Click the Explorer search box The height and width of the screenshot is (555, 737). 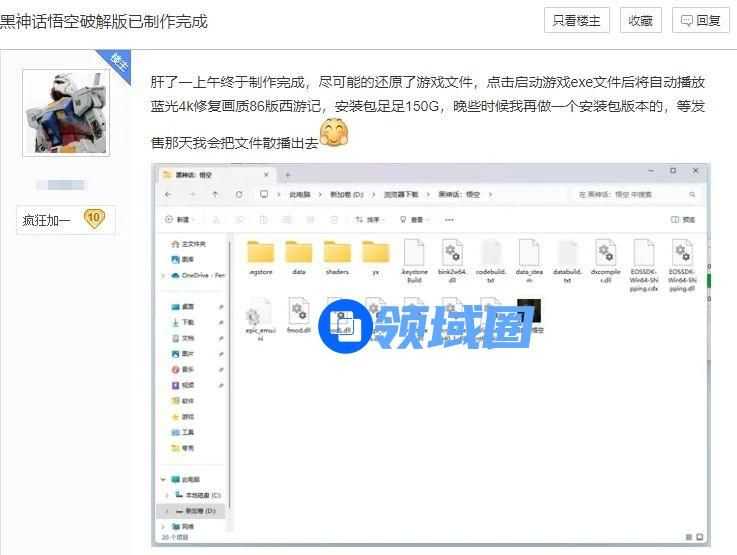pos(640,195)
